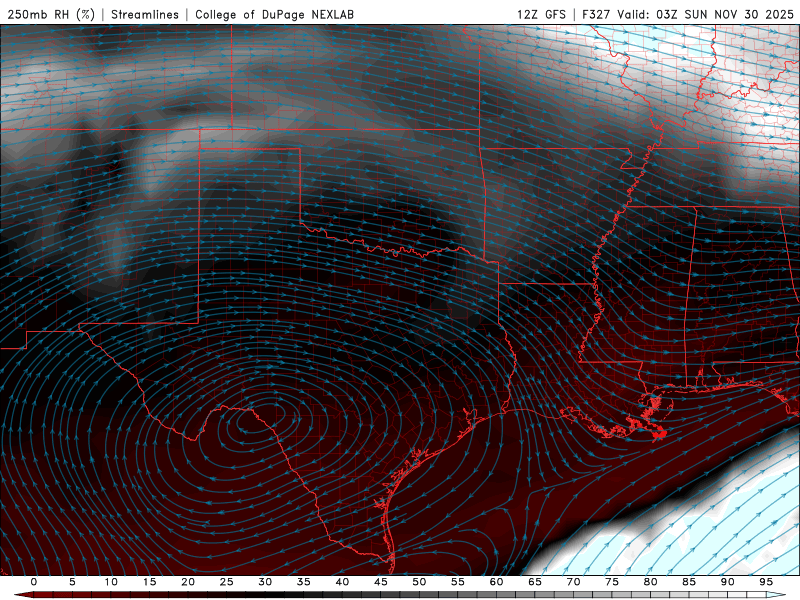Select the single-digit "5" color scale label
The width and height of the screenshot is (800, 600).
click(x=72, y=582)
